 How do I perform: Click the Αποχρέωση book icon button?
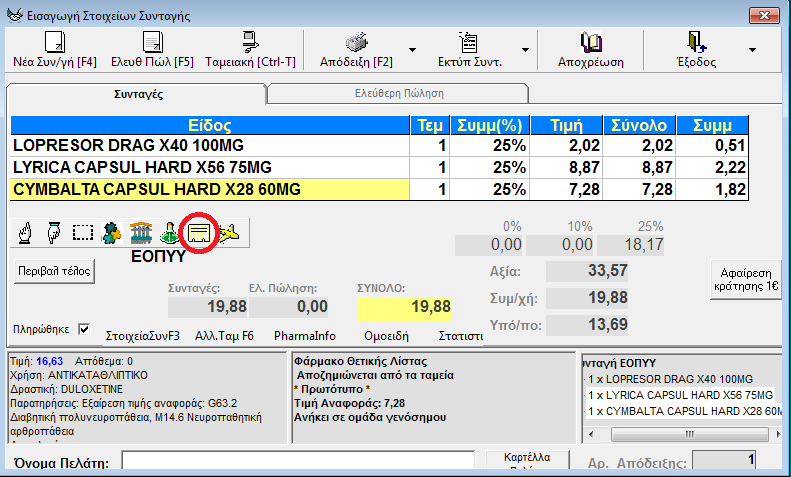pyautogui.click(x=591, y=49)
